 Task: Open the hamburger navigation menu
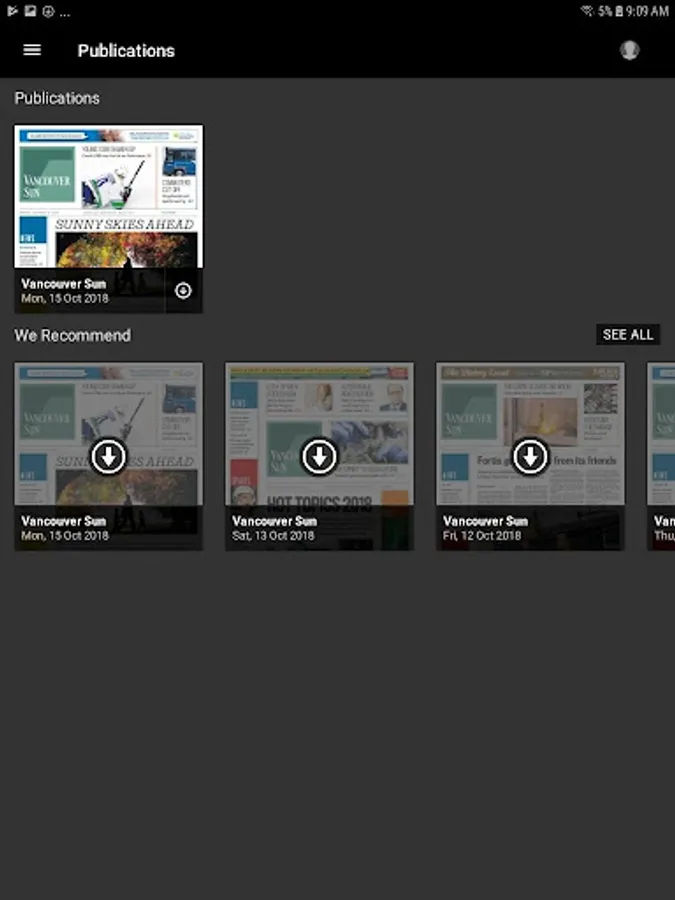click(x=32, y=51)
